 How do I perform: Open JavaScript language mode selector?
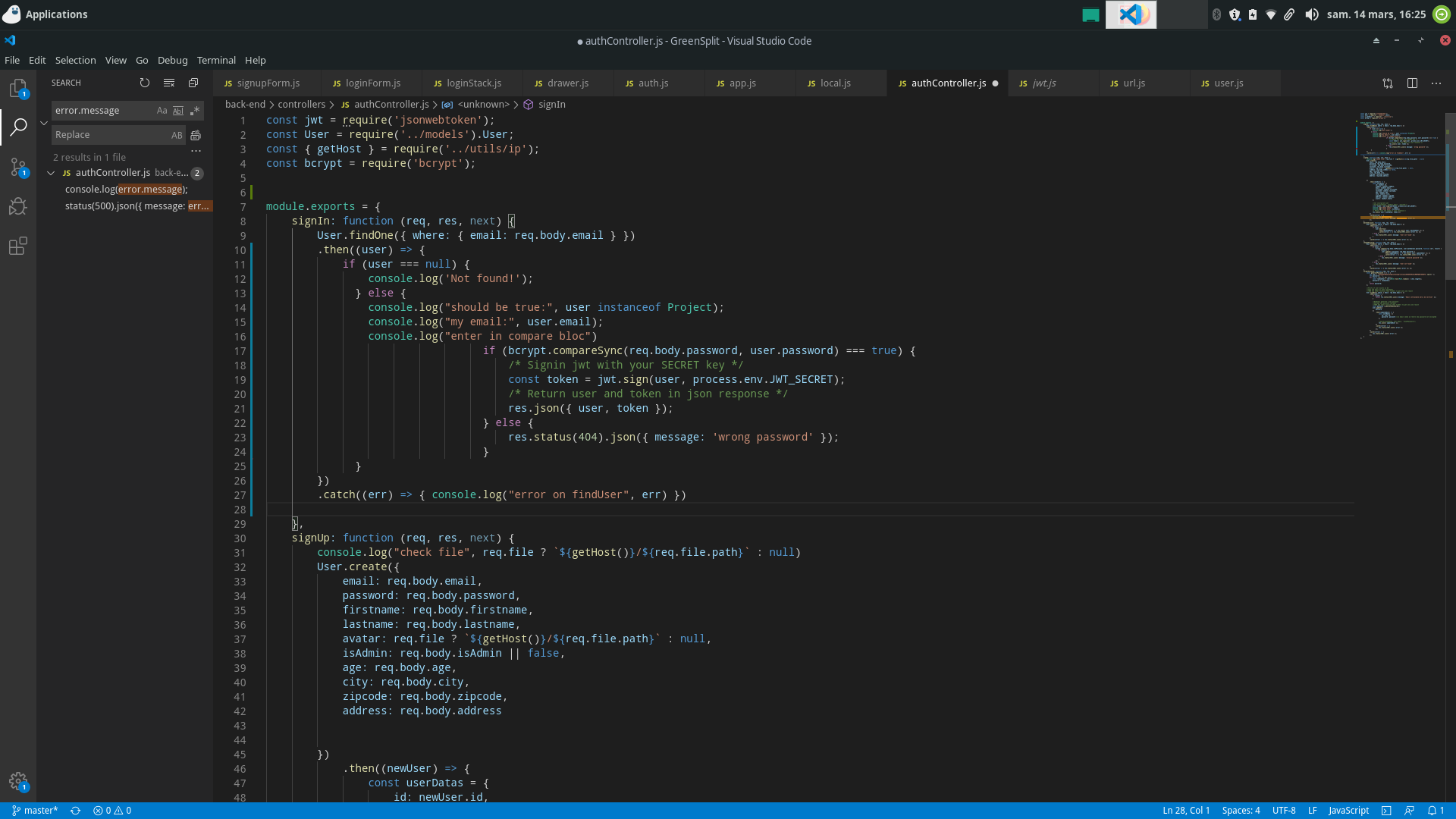1348,811
